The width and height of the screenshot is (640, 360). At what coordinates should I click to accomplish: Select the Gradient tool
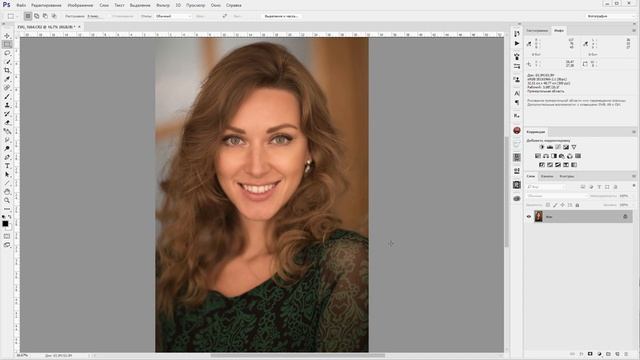[x=7, y=131]
